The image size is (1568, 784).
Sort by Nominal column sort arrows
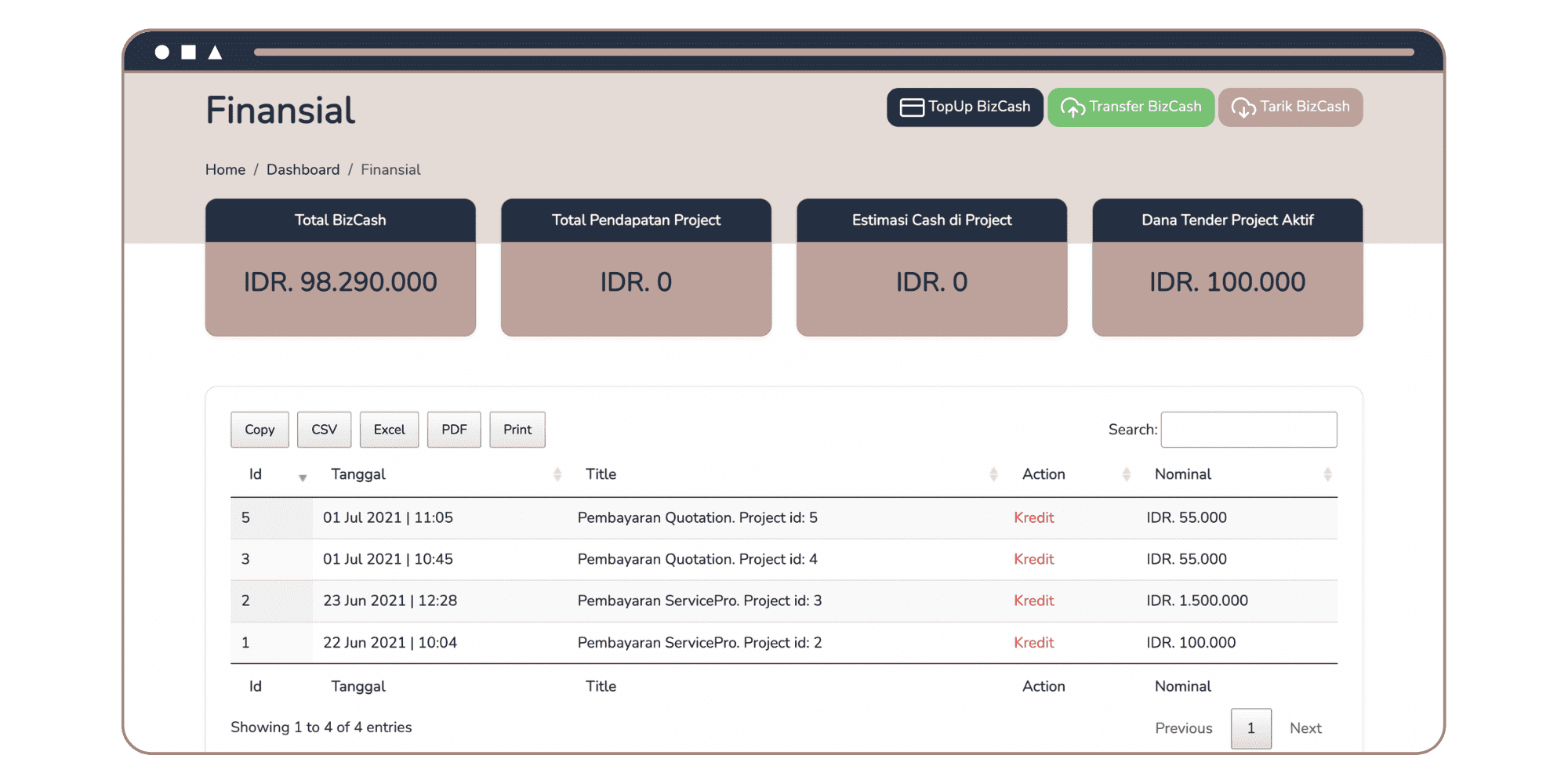point(1327,474)
